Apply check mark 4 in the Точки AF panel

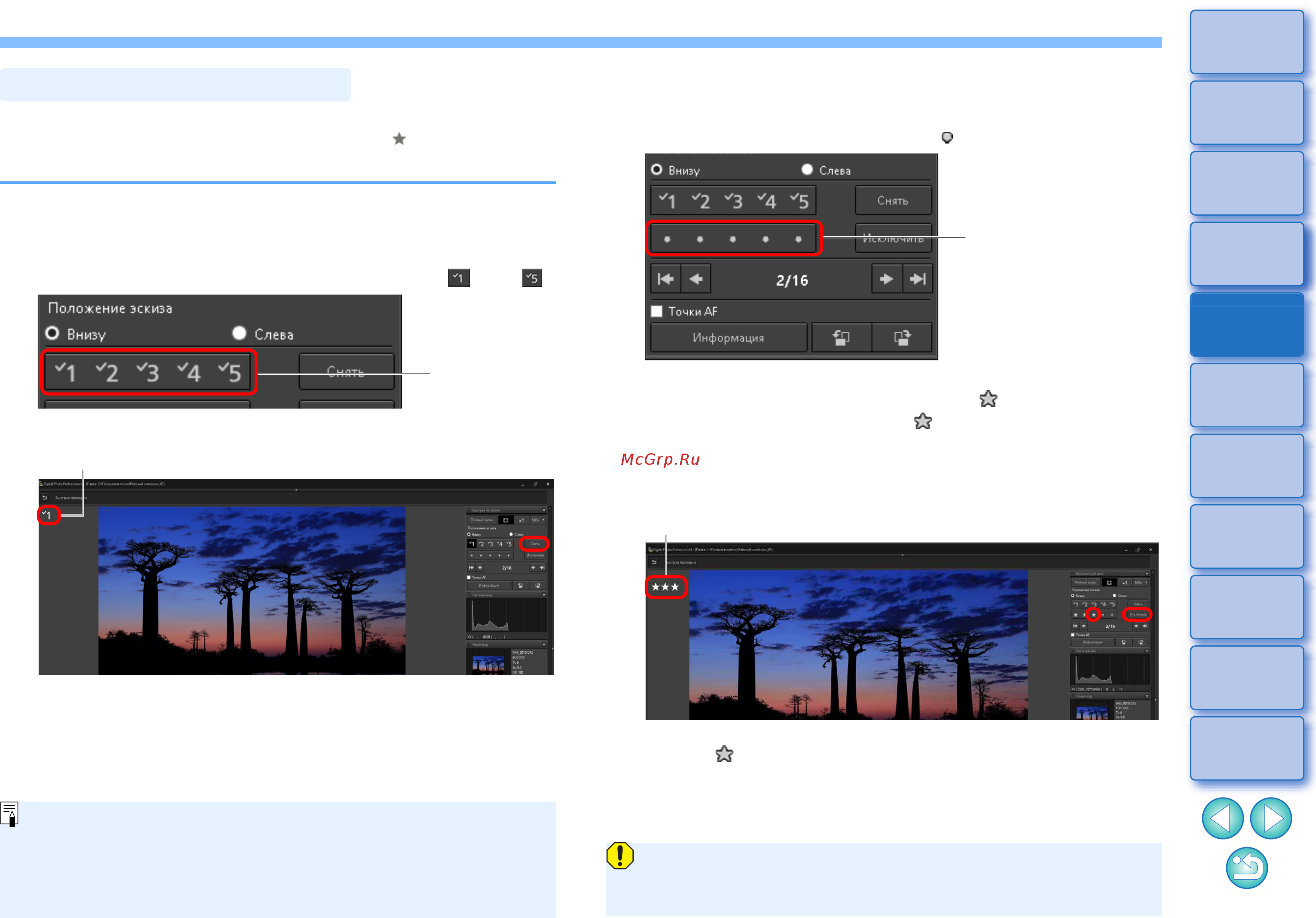tap(766, 201)
